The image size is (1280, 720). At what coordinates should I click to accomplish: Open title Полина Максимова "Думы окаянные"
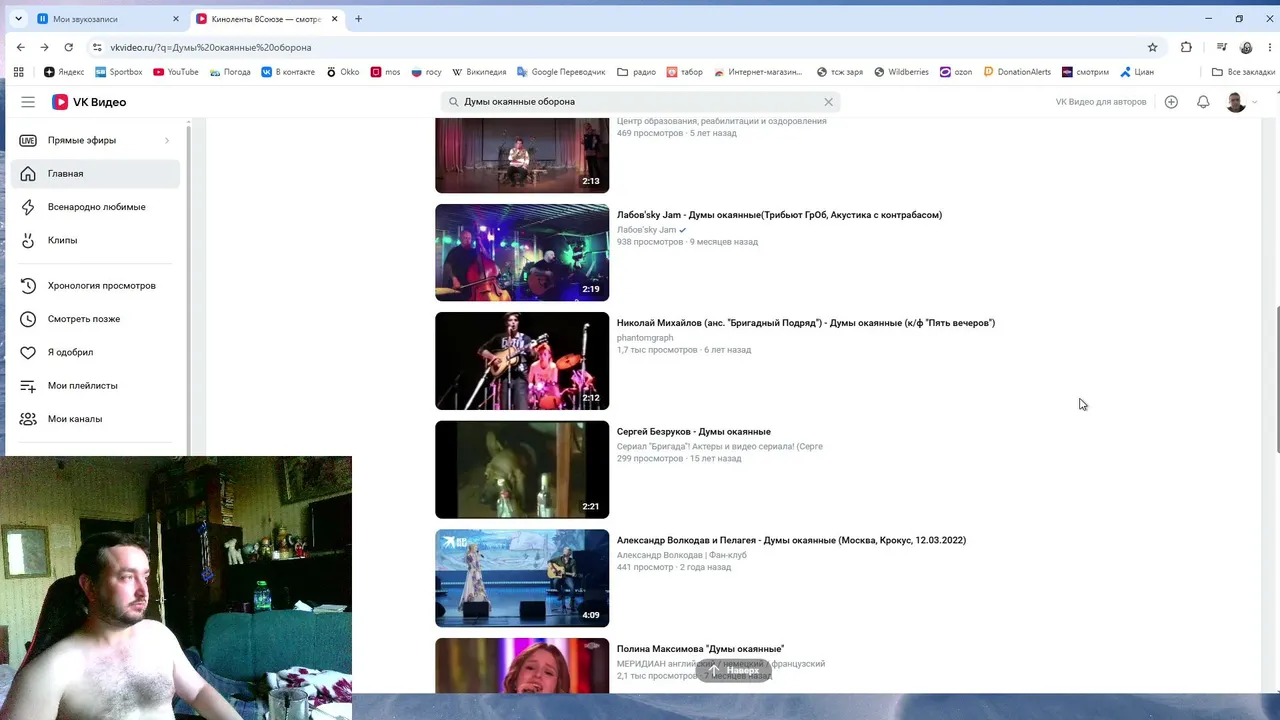(x=700, y=649)
